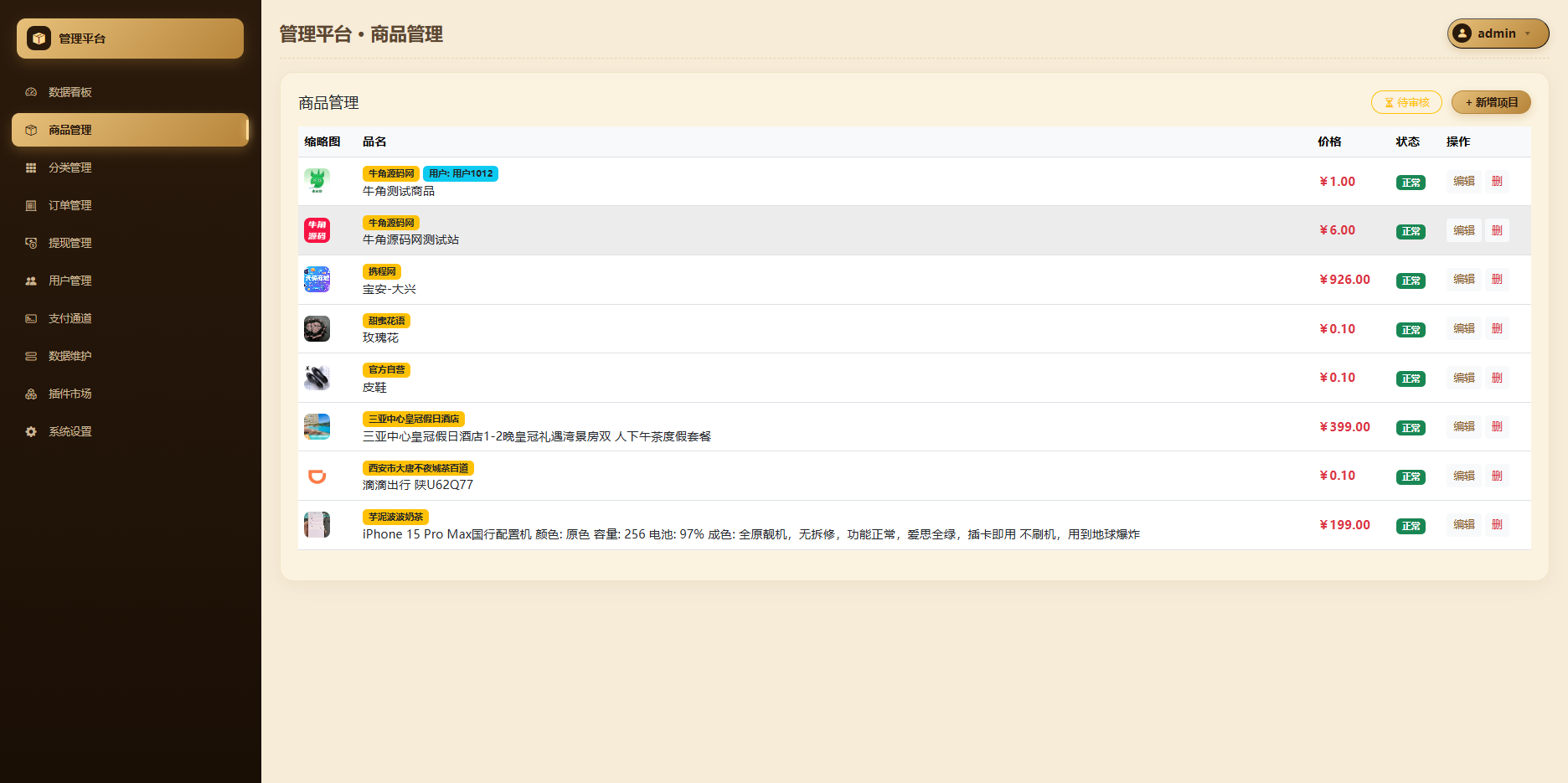Screen dimensions: 1568x783
Task: Open 系统设置 gear icon in sidebar
Action: pos(31,431)
